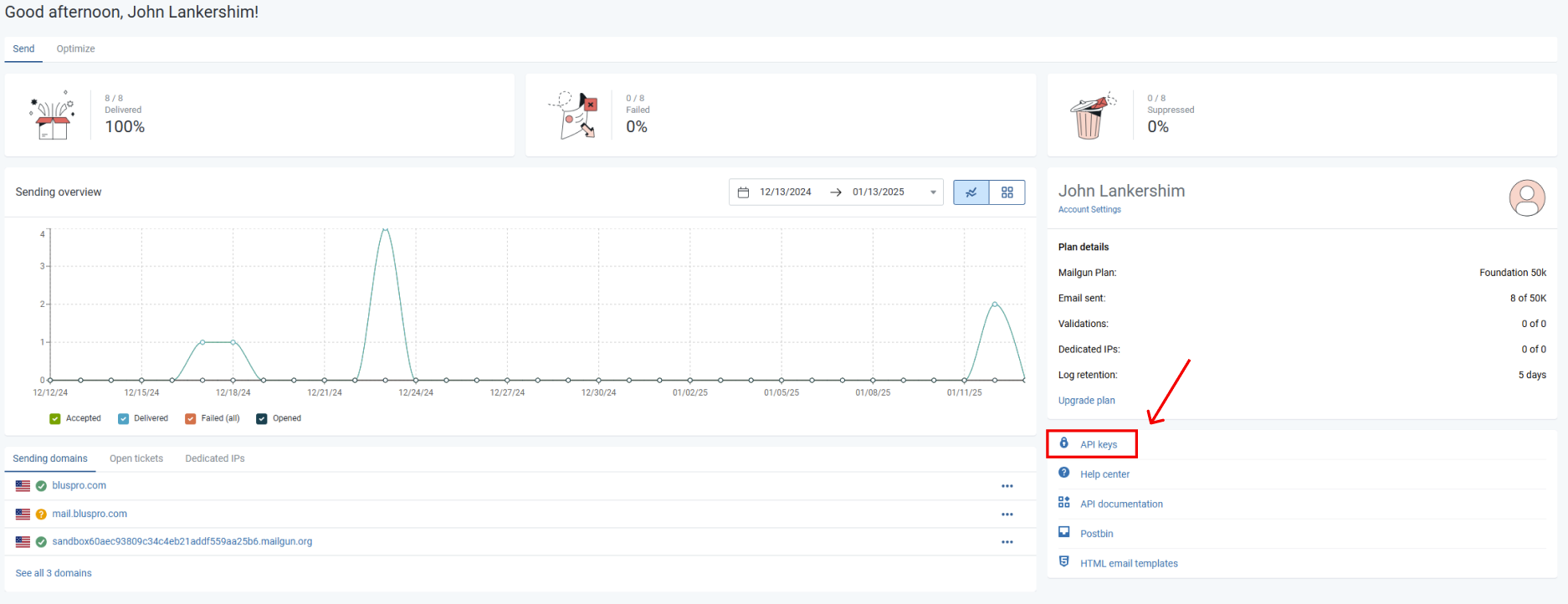Open the HTML email templates link
The width and height of the screenshot is (1568, 604).
click(1129, 564)
